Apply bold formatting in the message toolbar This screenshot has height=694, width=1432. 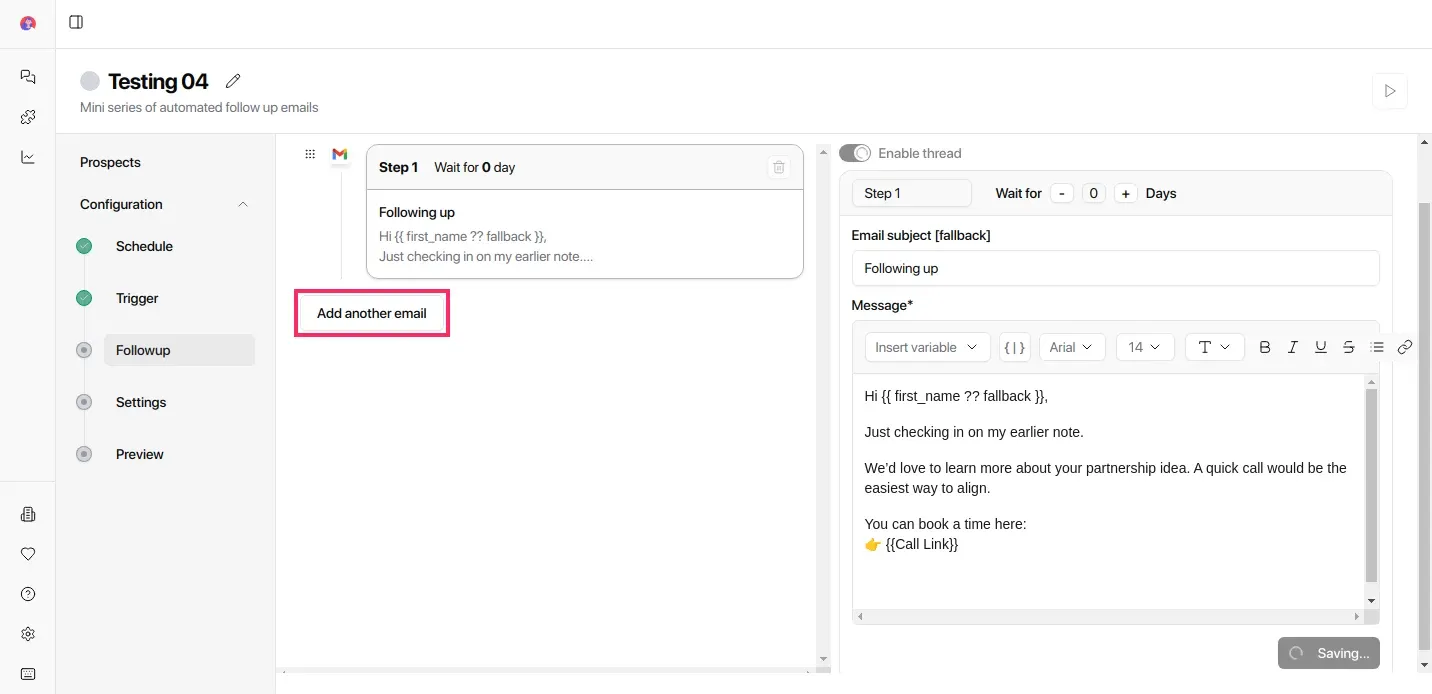tap(1265, 347)
